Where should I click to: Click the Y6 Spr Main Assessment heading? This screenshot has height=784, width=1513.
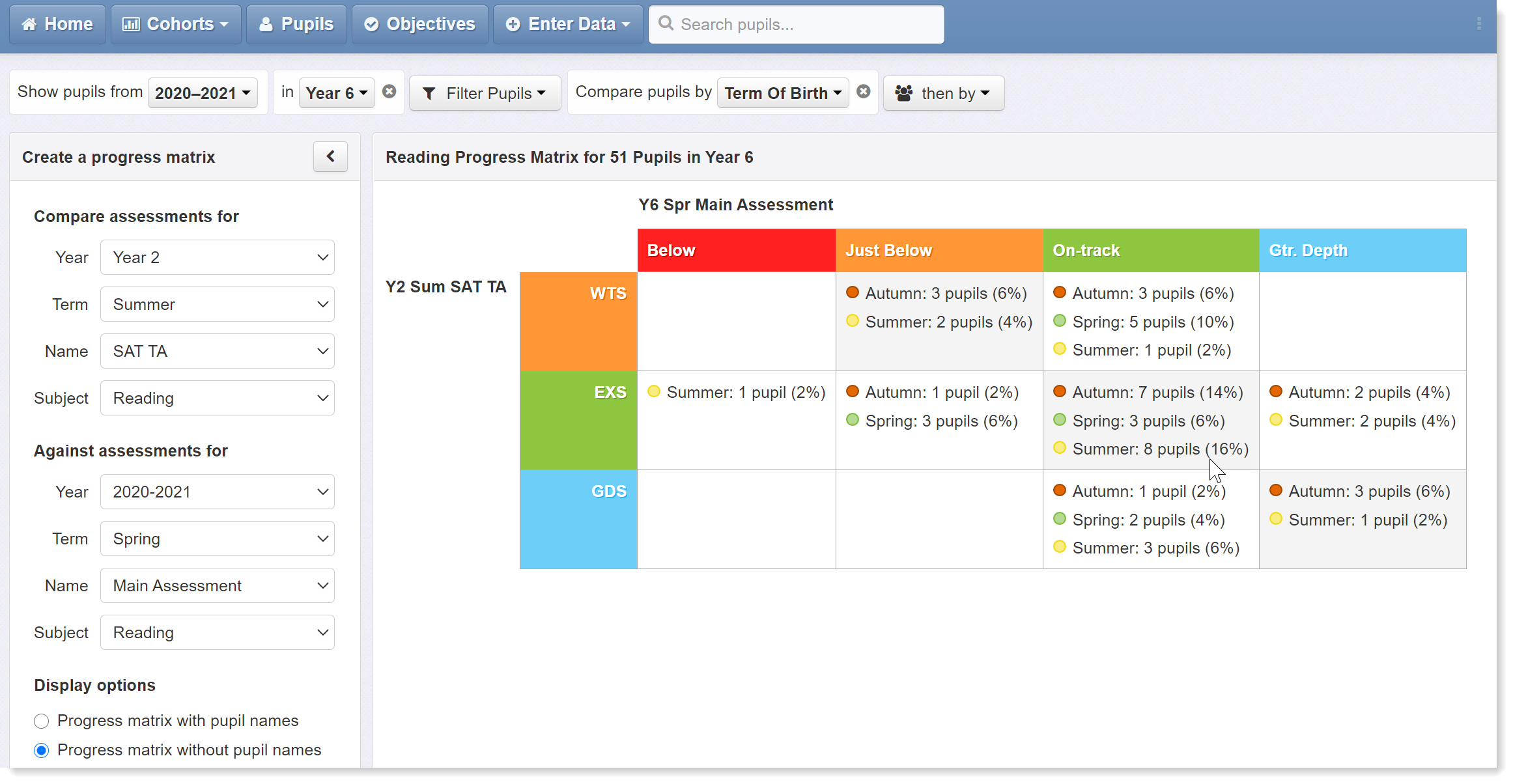735,204
